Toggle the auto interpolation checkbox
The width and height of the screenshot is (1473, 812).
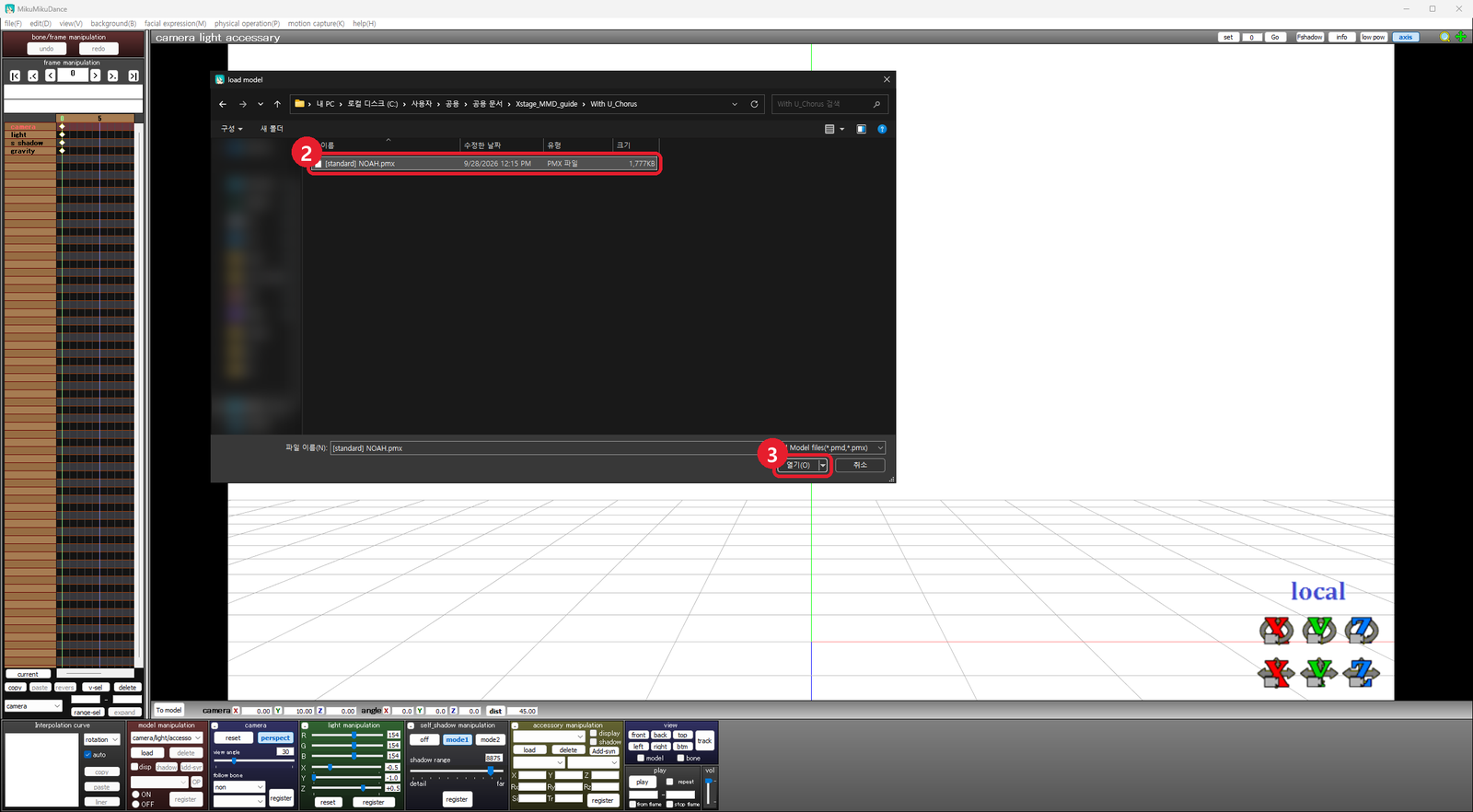click(x=87, y=755)
